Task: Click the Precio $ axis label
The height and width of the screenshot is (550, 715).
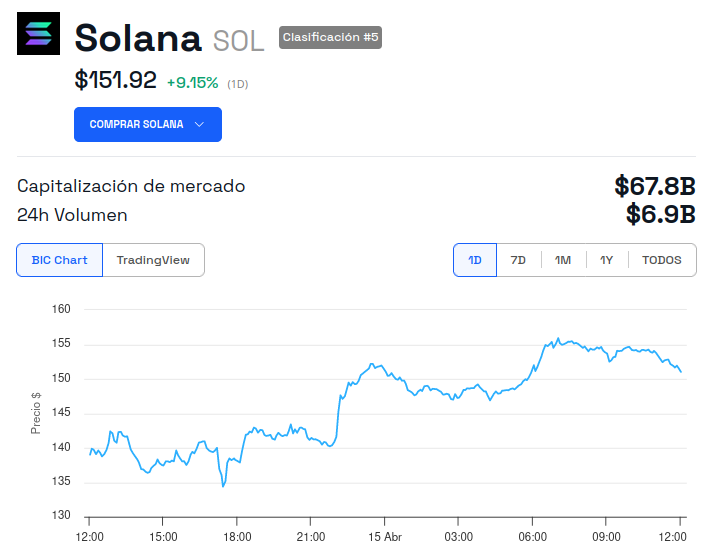Action: 36,412
